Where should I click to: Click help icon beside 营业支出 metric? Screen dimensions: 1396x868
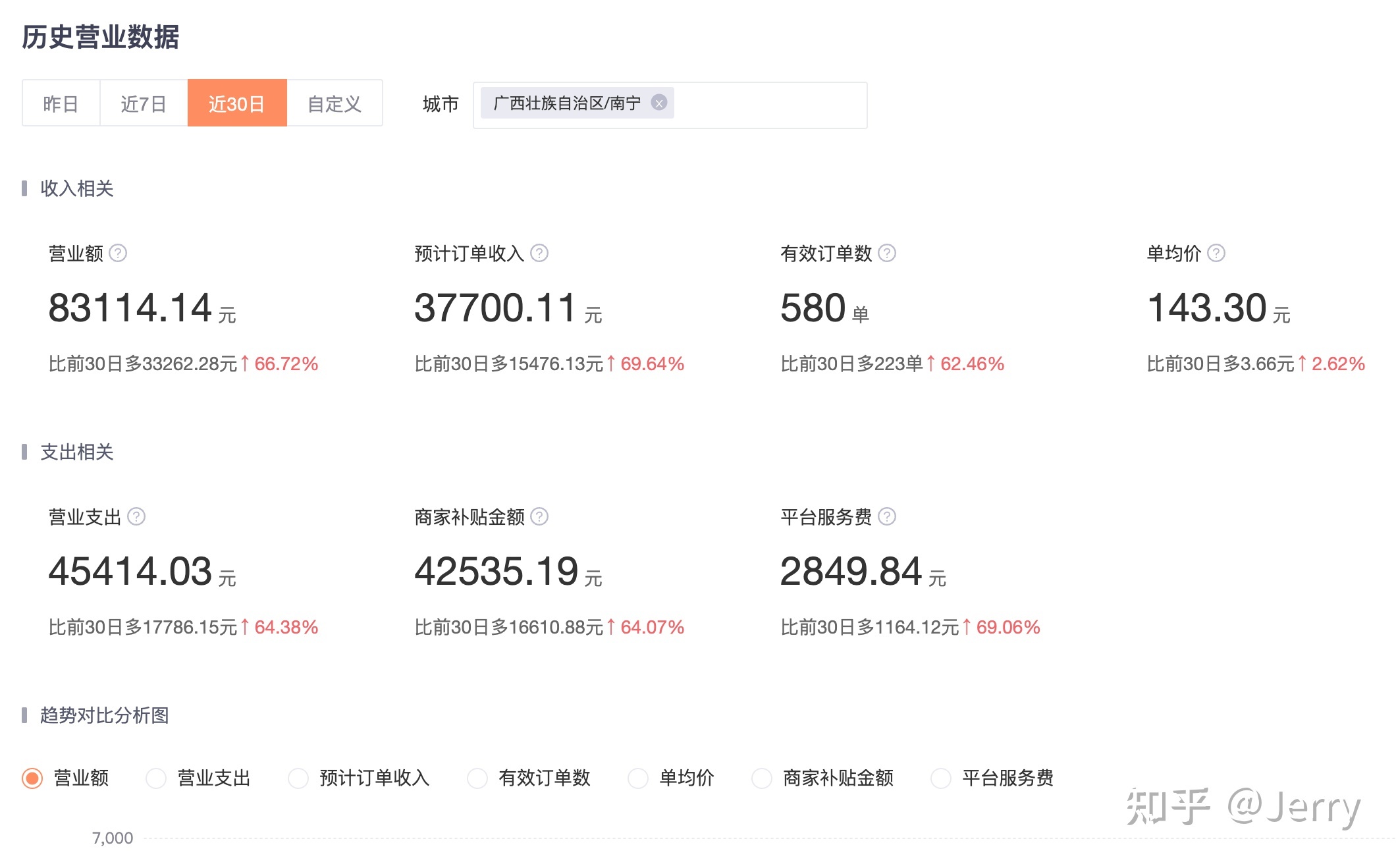(x=136, y=516)
